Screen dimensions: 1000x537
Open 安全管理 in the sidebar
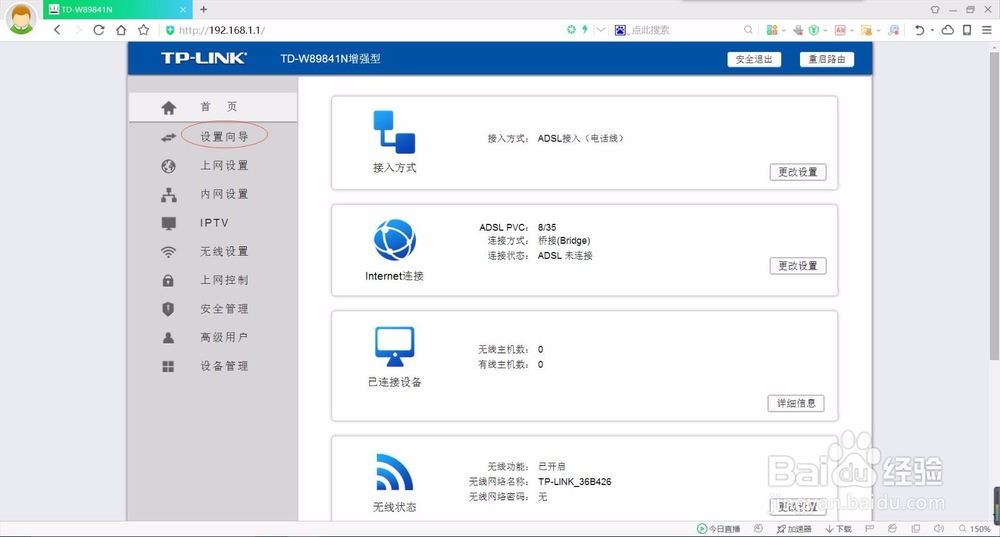click(224, 309)
